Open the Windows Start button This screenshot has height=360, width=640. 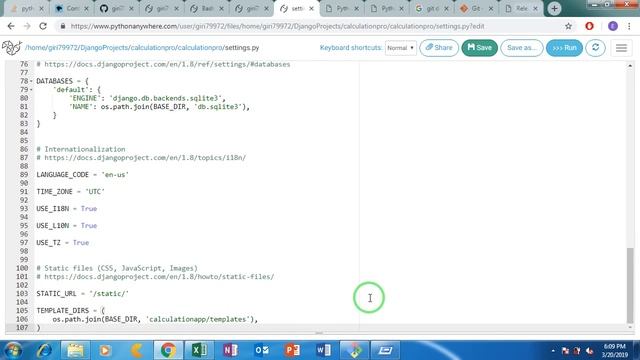[13, 350]
